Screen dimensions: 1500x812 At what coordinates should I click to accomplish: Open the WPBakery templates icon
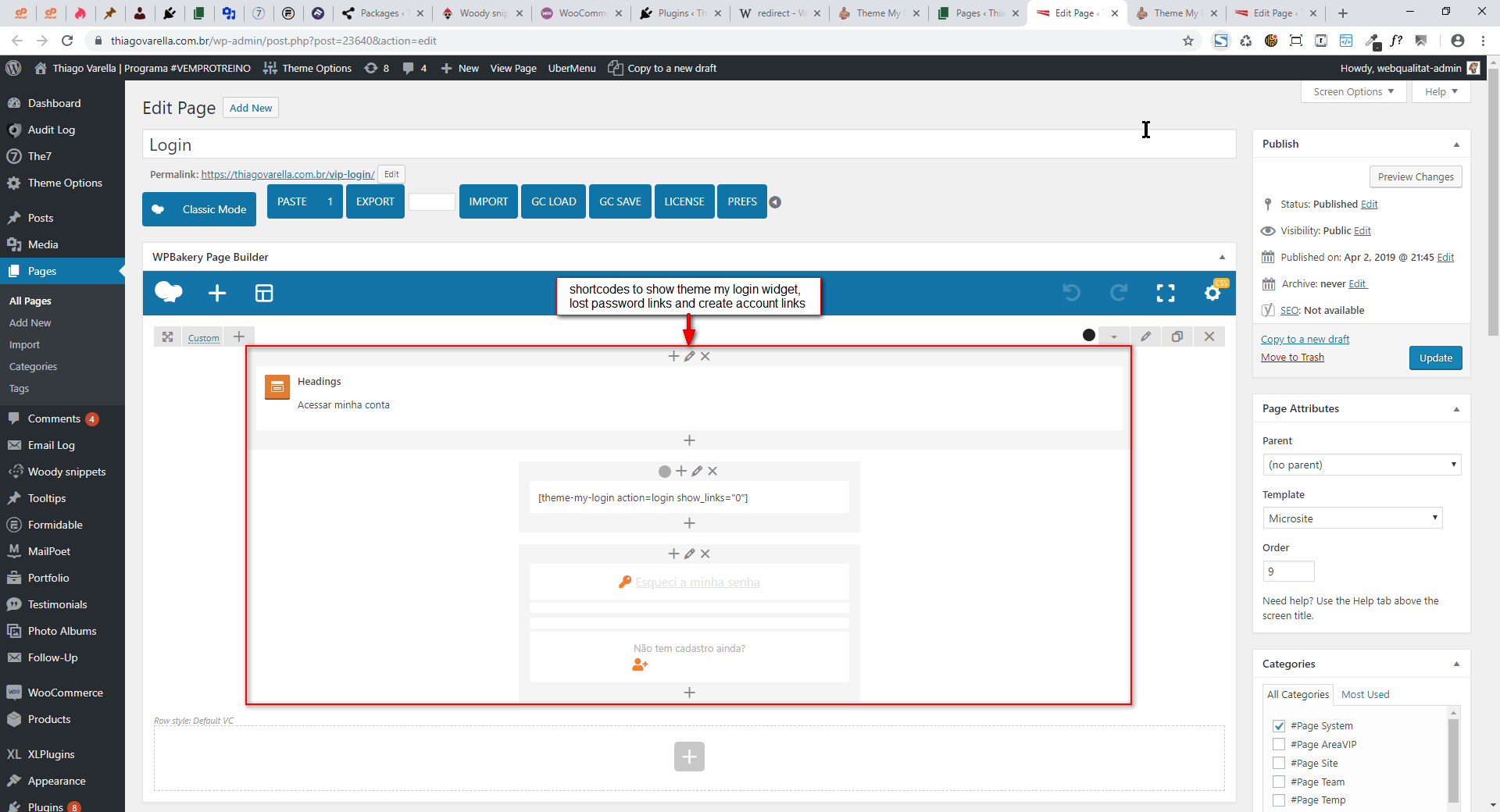tap(264, 293)
